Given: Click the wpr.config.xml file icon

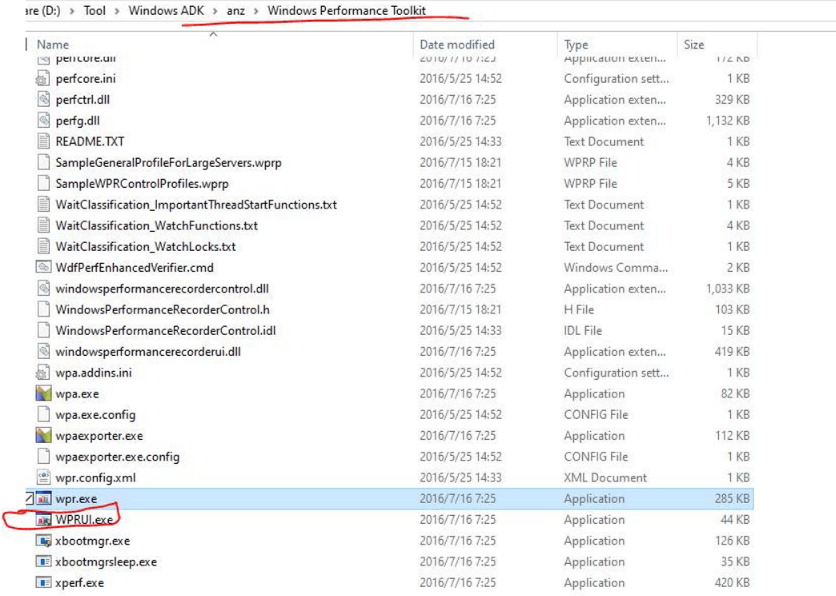Looking at the screenshot, I should click(43, 478).
